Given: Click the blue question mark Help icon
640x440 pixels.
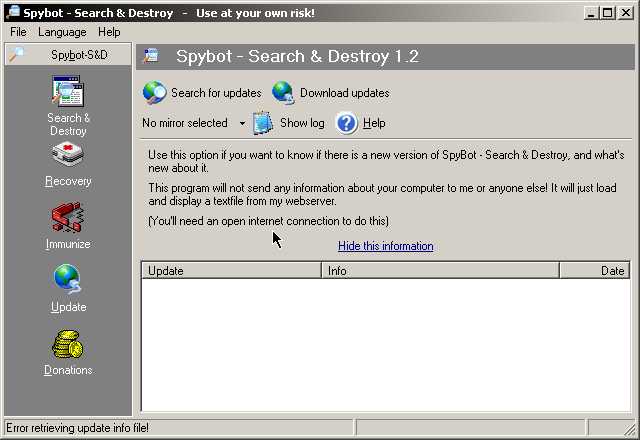Looking at the screenshot, I should (347, 123).
